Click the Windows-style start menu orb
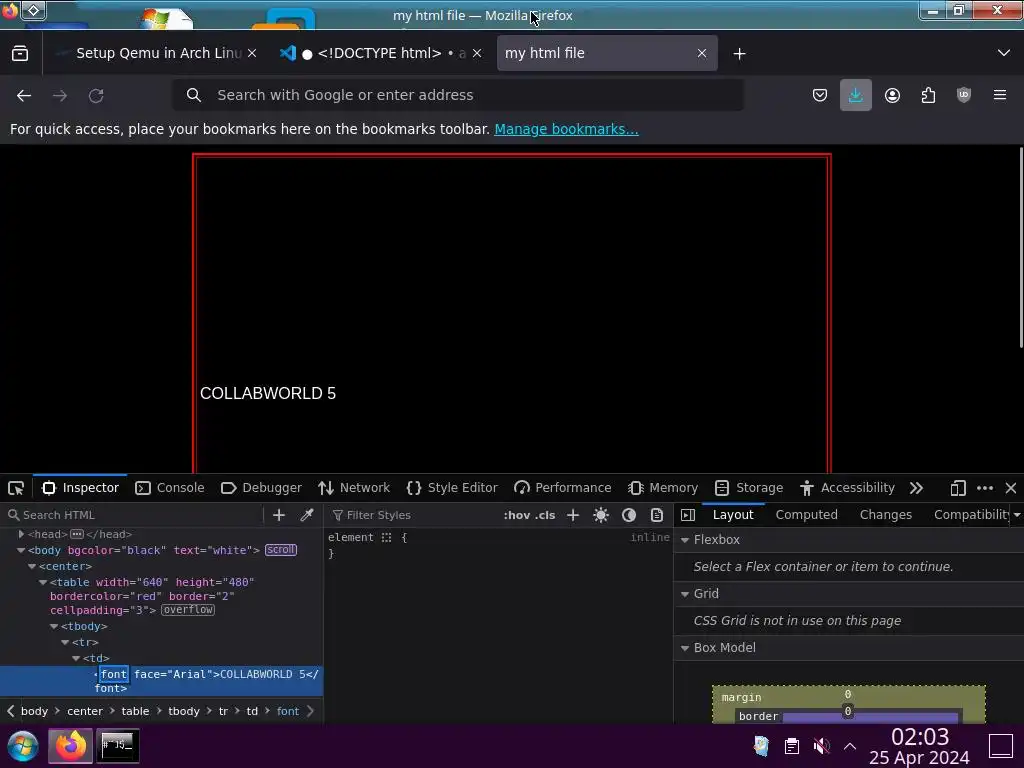This screenshot has height=768, width=1024. tap(22, 746)
